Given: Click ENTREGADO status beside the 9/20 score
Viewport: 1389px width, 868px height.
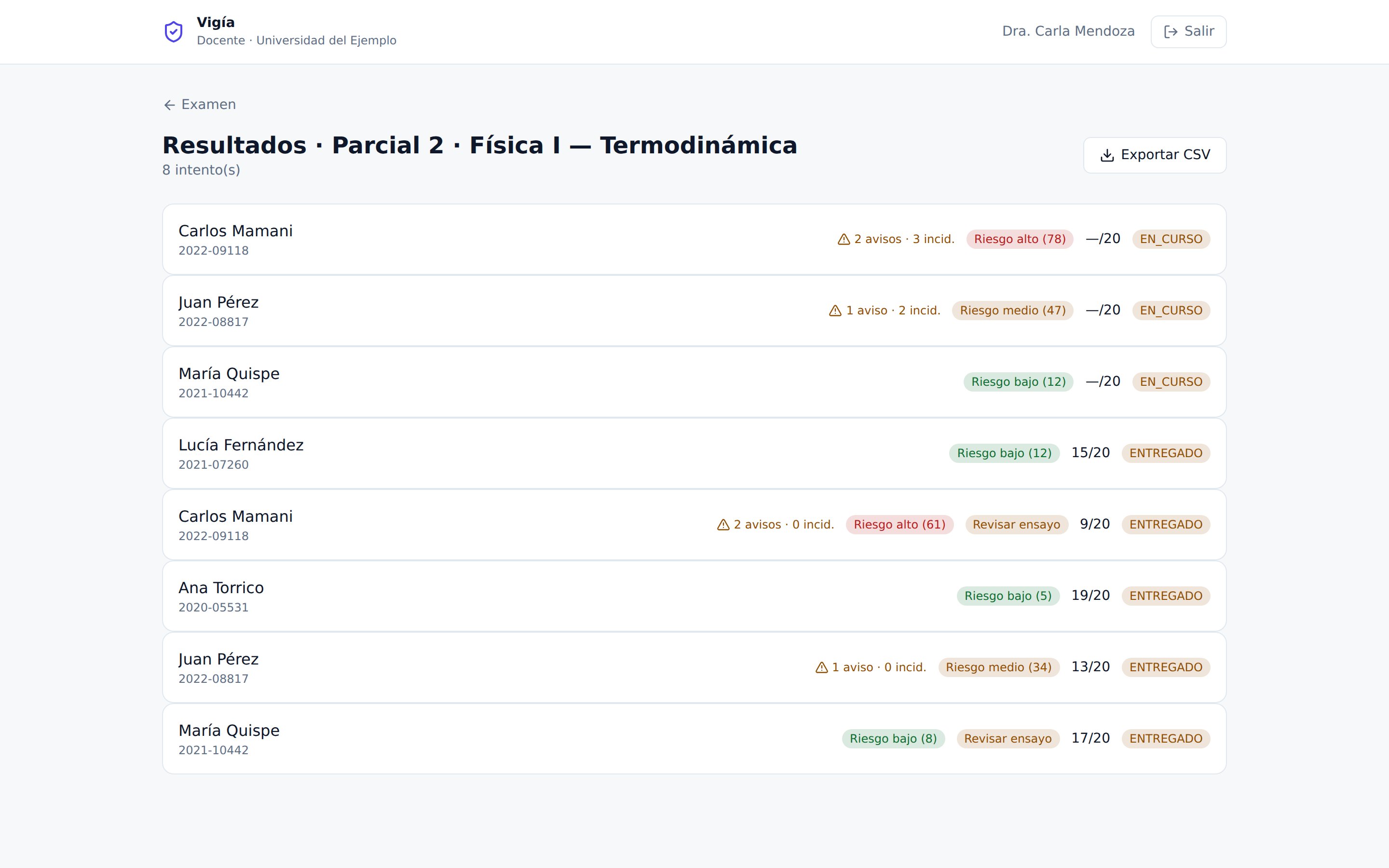Looking at the screenshot, I should 1166,525.
